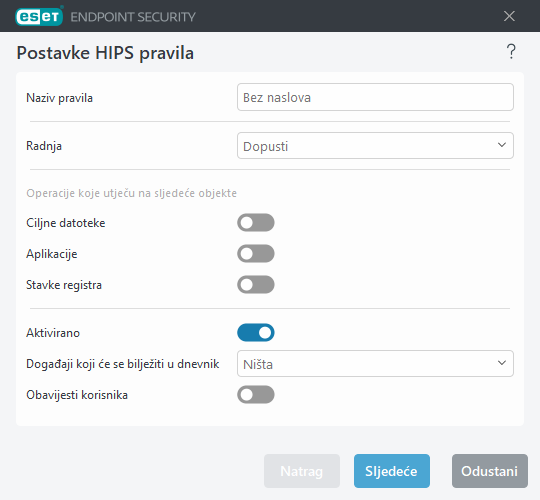
Task: Click the Ciljne datoteke label
Action: pyautogui.click(x=65, y=223)
